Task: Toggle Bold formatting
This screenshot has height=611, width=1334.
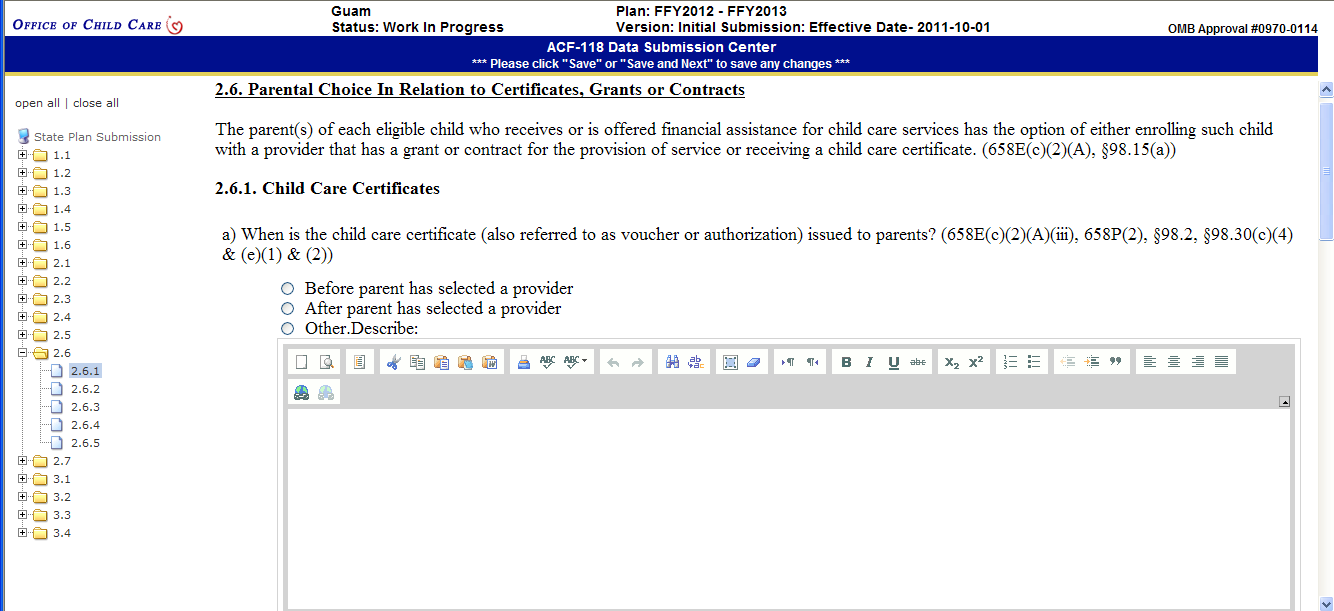Action: tap(846, 362)
